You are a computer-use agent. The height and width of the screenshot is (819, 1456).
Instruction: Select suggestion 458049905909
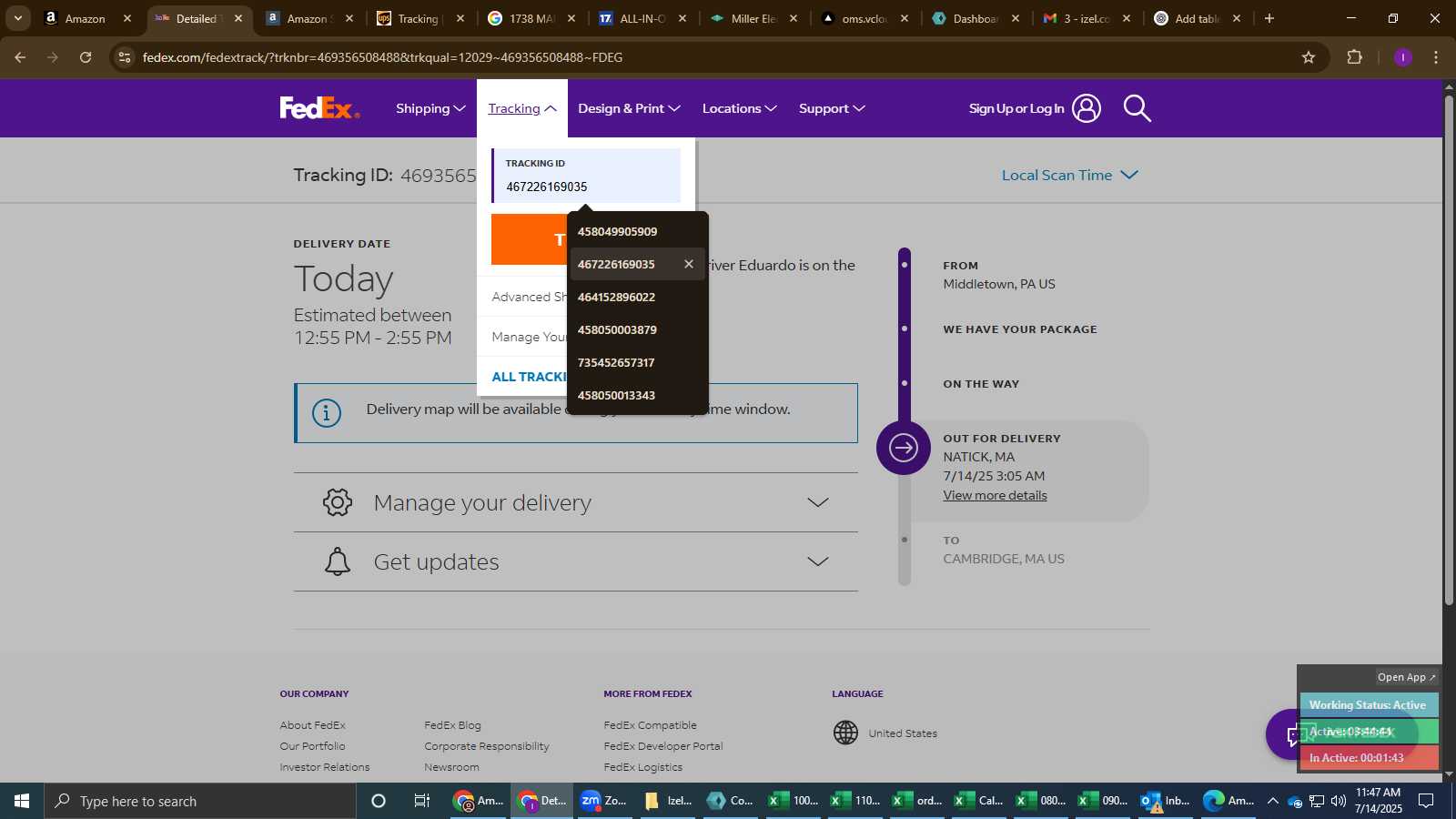pos(637,231)
